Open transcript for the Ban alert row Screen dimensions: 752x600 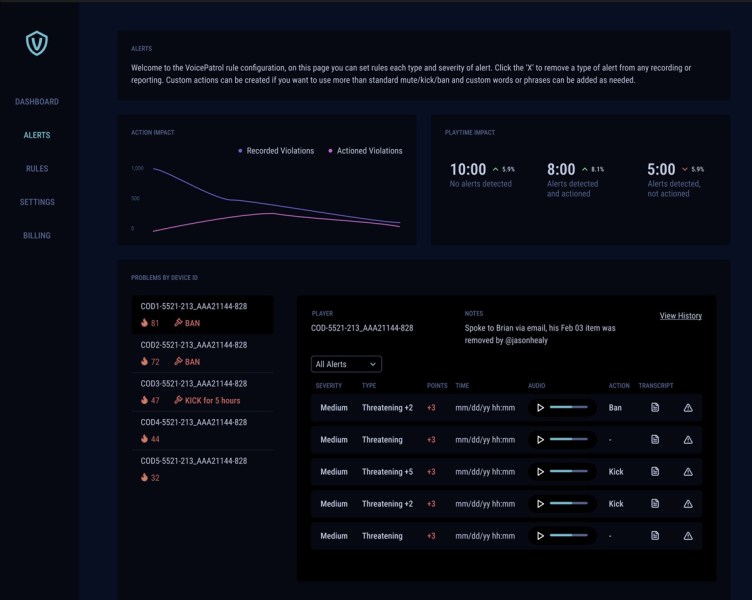click(655, 408)
